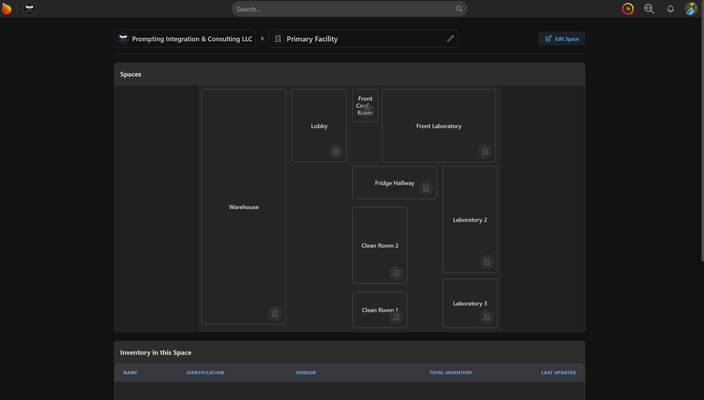Screen dimensions: 704x400
Task: Open the user profile avatar
Action: 691,9
